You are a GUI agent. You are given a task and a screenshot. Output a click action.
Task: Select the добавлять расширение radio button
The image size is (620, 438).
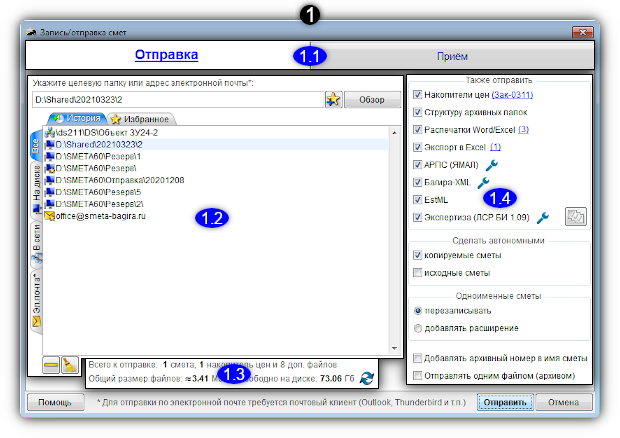click(418, 328)
